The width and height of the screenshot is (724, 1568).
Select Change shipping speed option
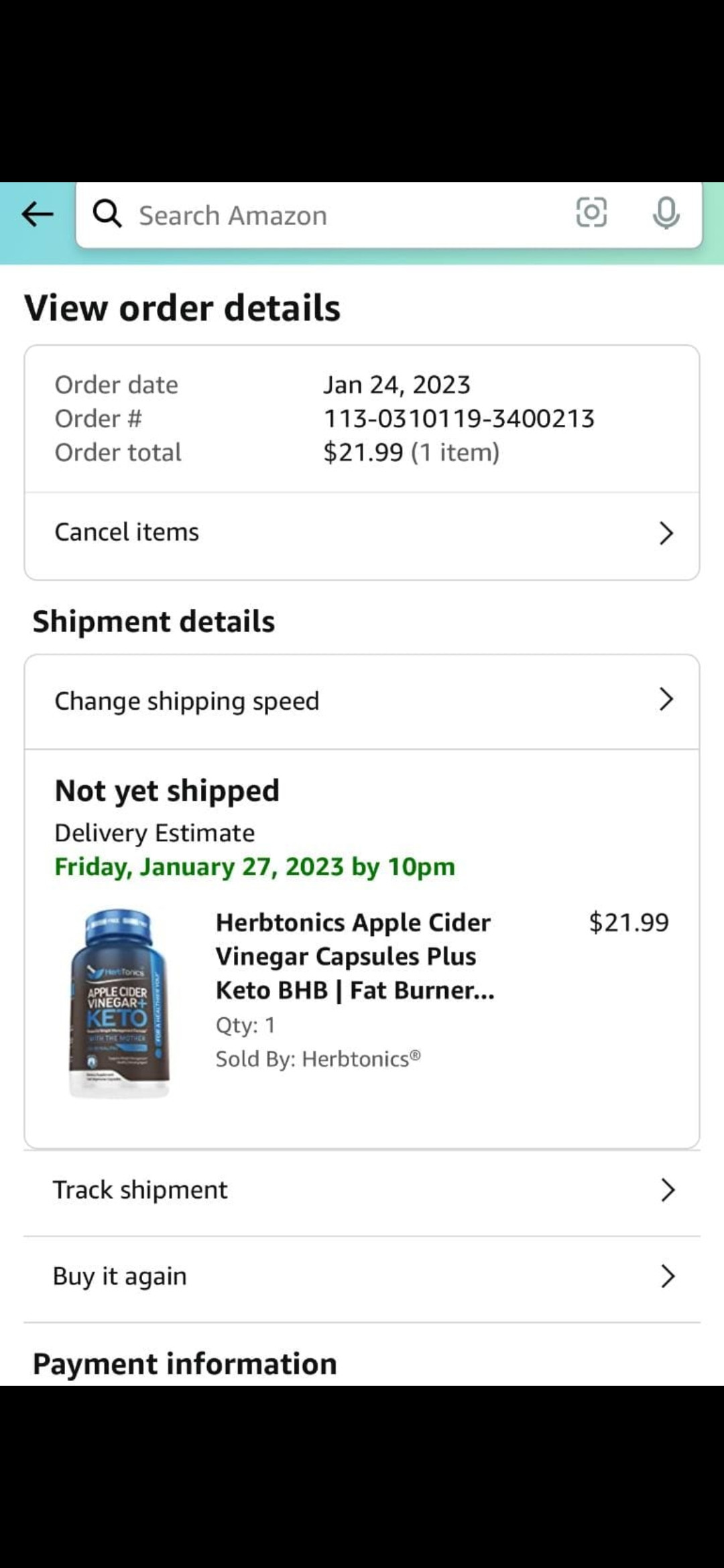tap(187, 701)
